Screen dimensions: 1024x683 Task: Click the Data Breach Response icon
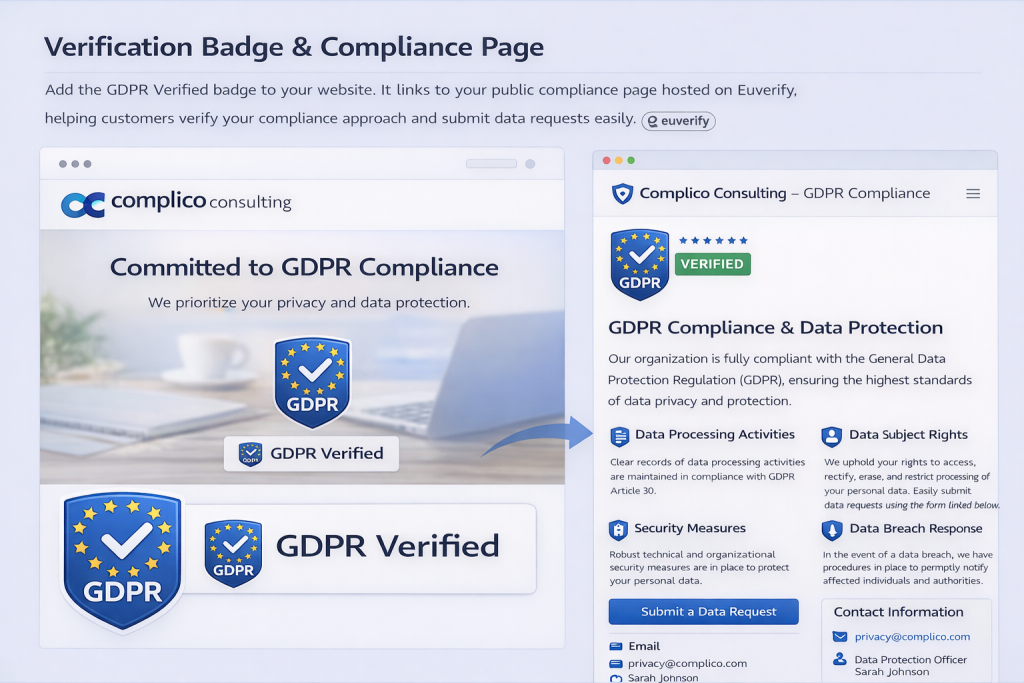(831, 530)
